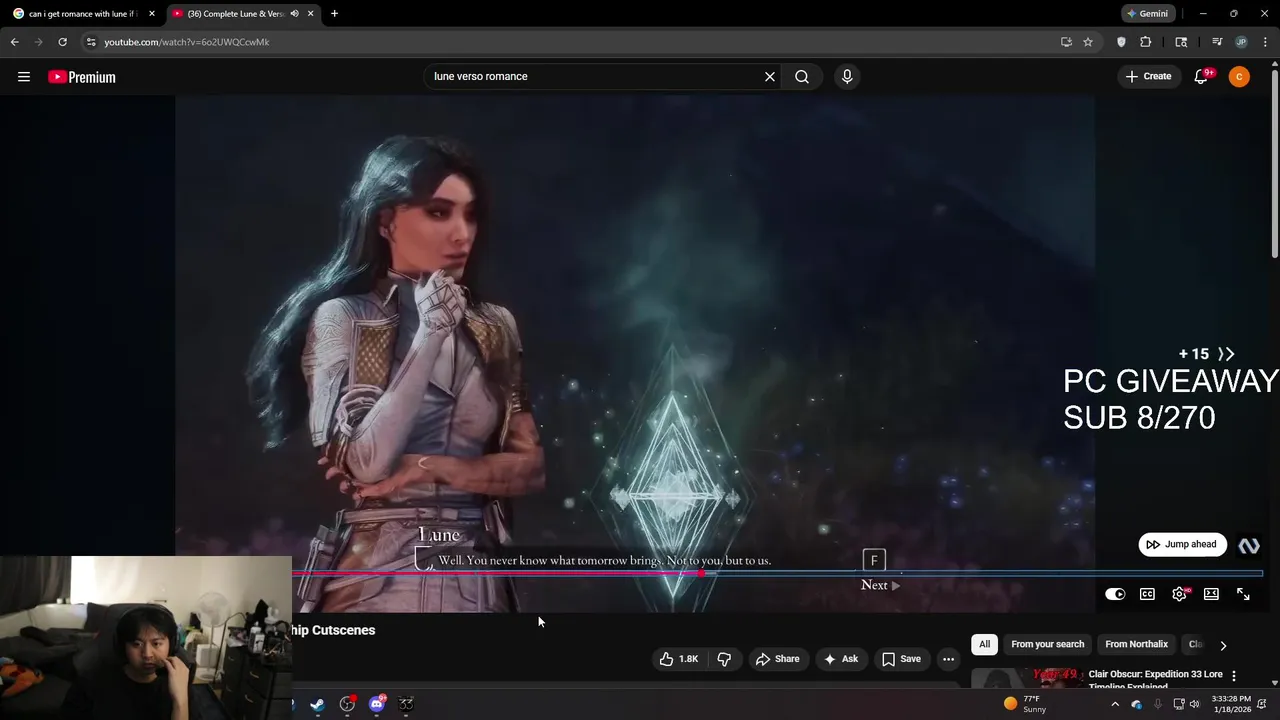Like the video with 1.8K thumbs up
Viewport: 1280px width, 720px height.
pyautogui.click(x=678, y=659)
